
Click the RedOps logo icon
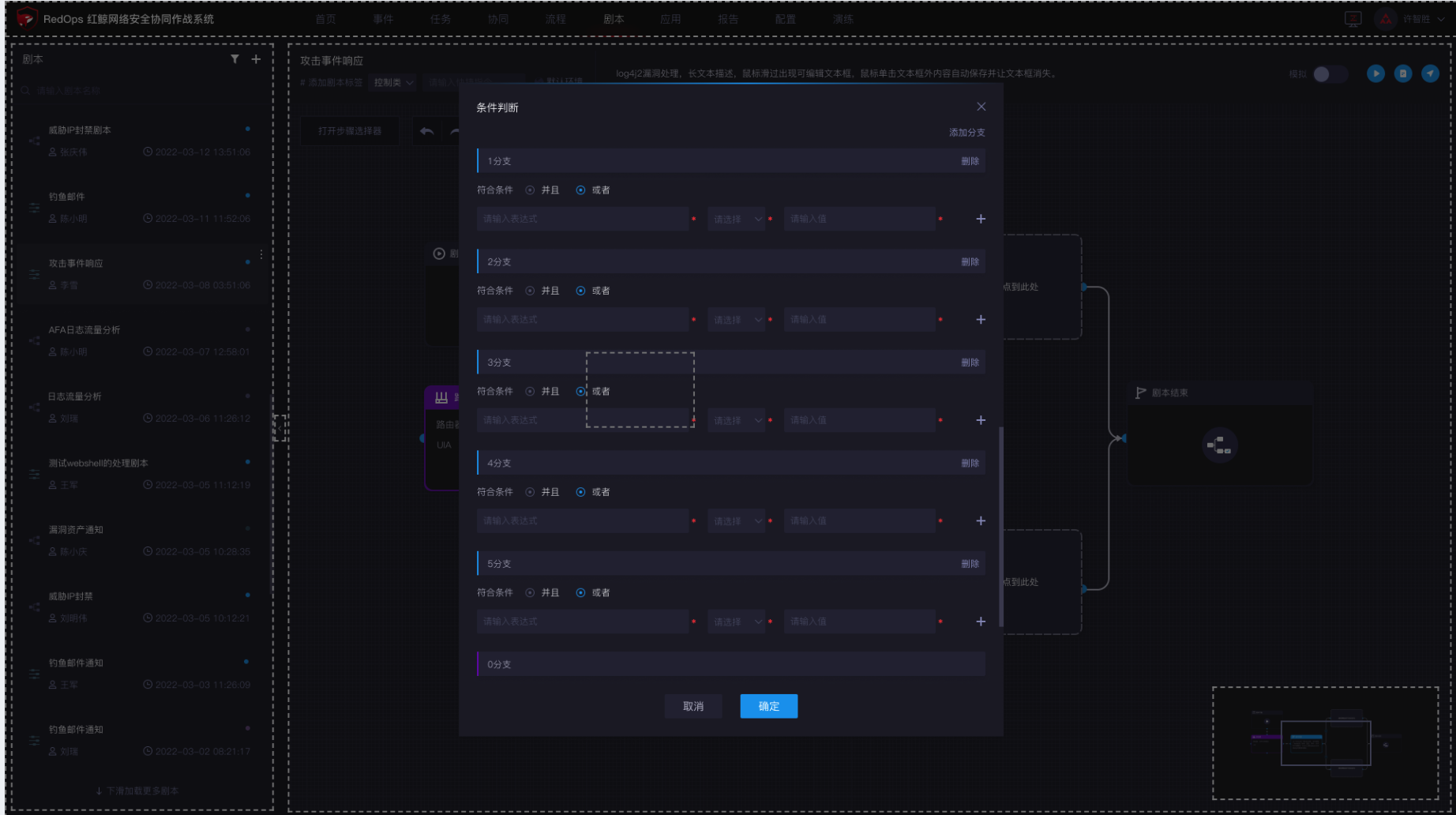click(26, 18)
